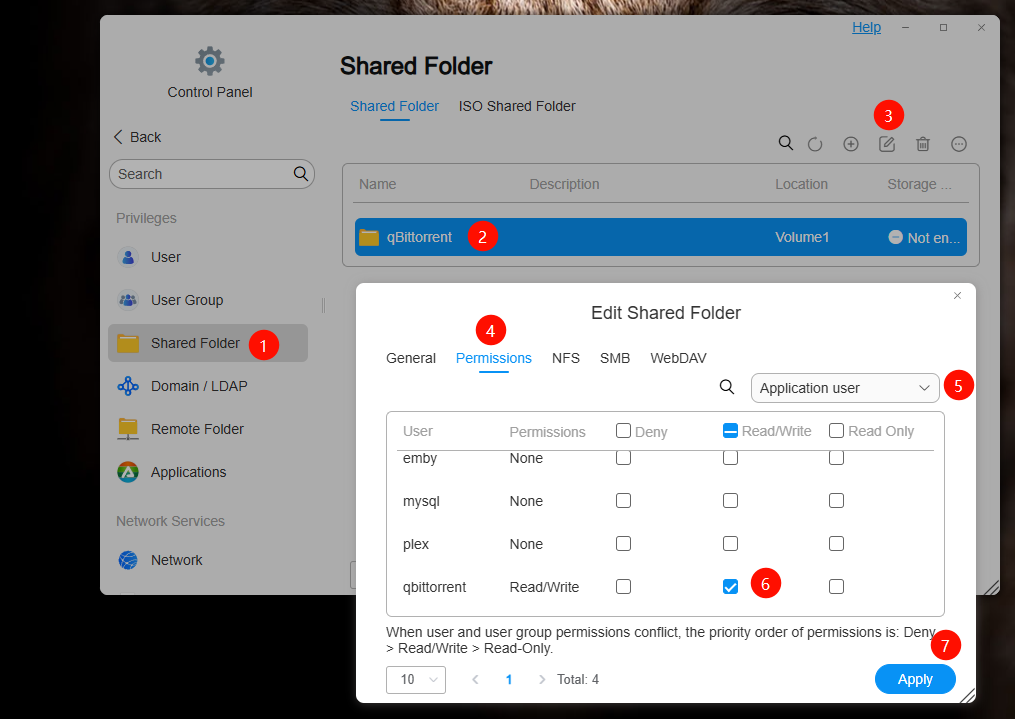The width and height of the screenshot is (1015, 719).
Task: Check Read Only for mysql user
Action: click(x=836, y=500)
